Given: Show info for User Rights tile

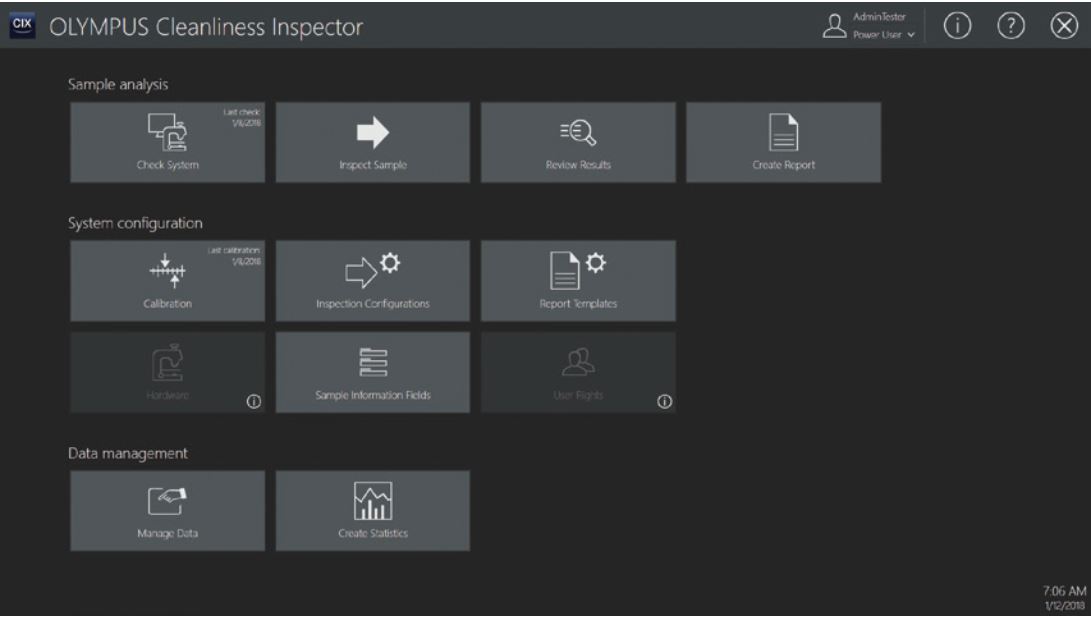Looking at the screenshot, I should click(x=664, y=401).
